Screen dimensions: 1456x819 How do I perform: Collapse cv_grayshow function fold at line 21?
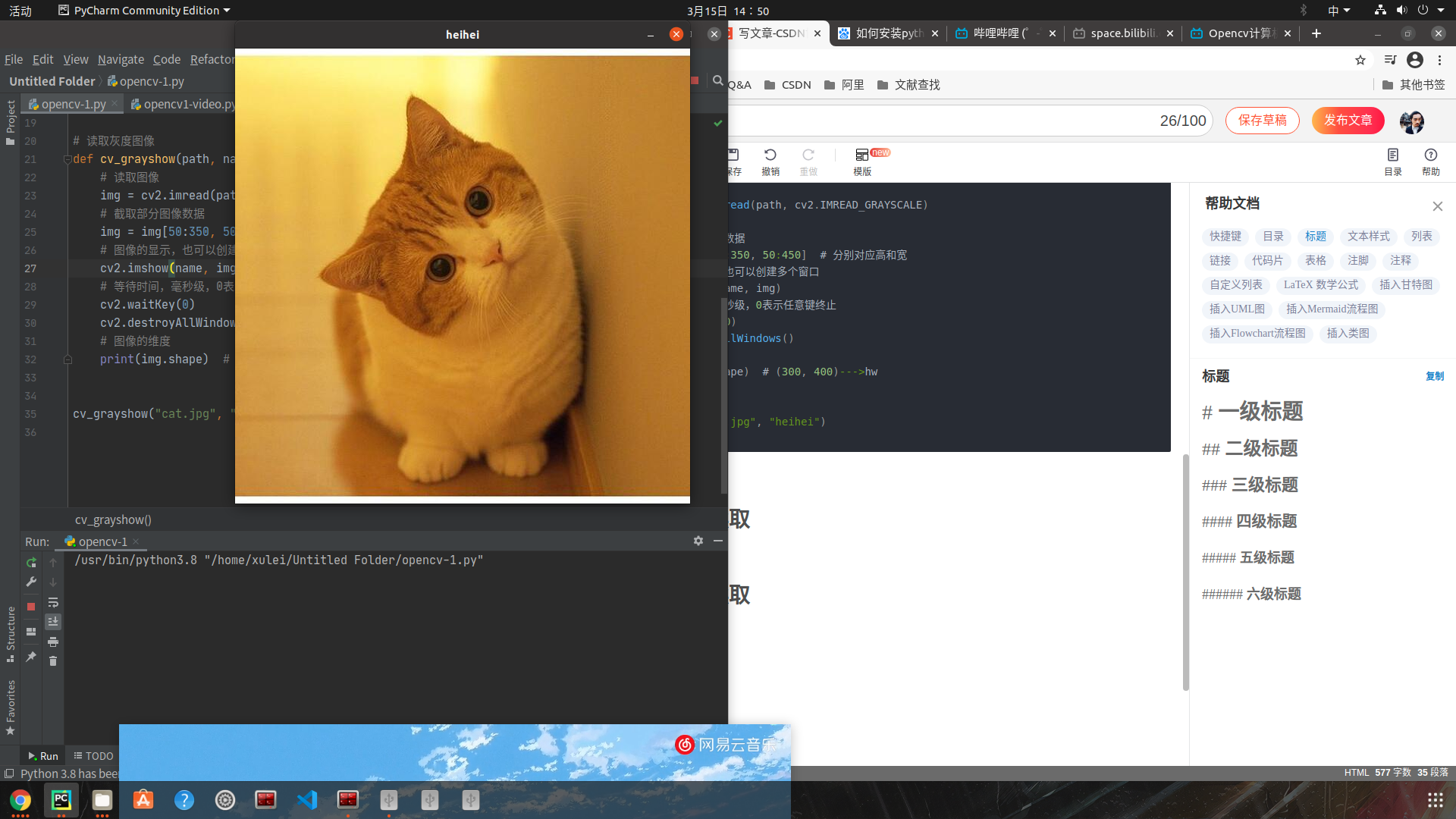point(67,159)
